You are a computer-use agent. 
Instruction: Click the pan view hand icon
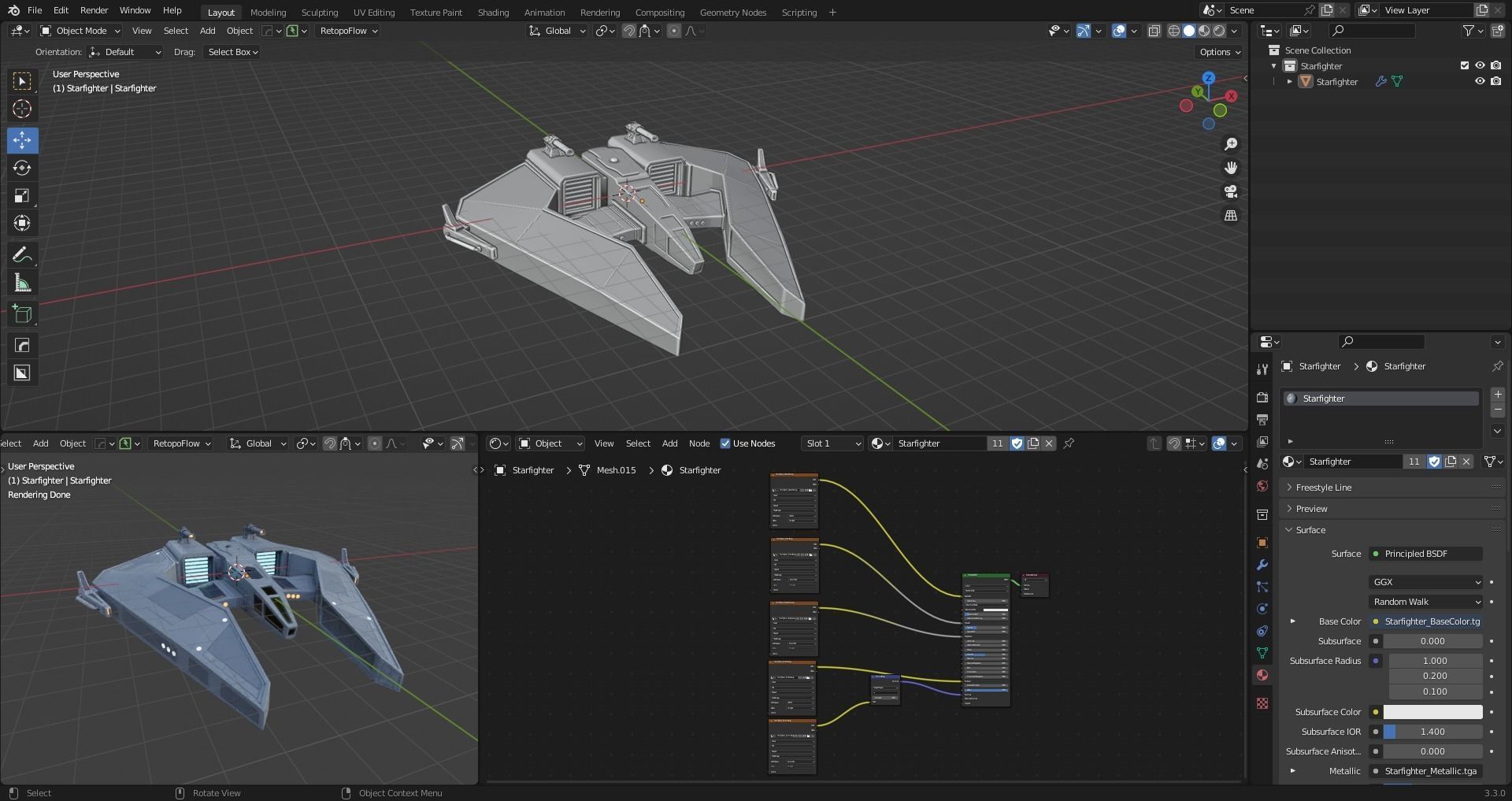tap(1231, 168)
